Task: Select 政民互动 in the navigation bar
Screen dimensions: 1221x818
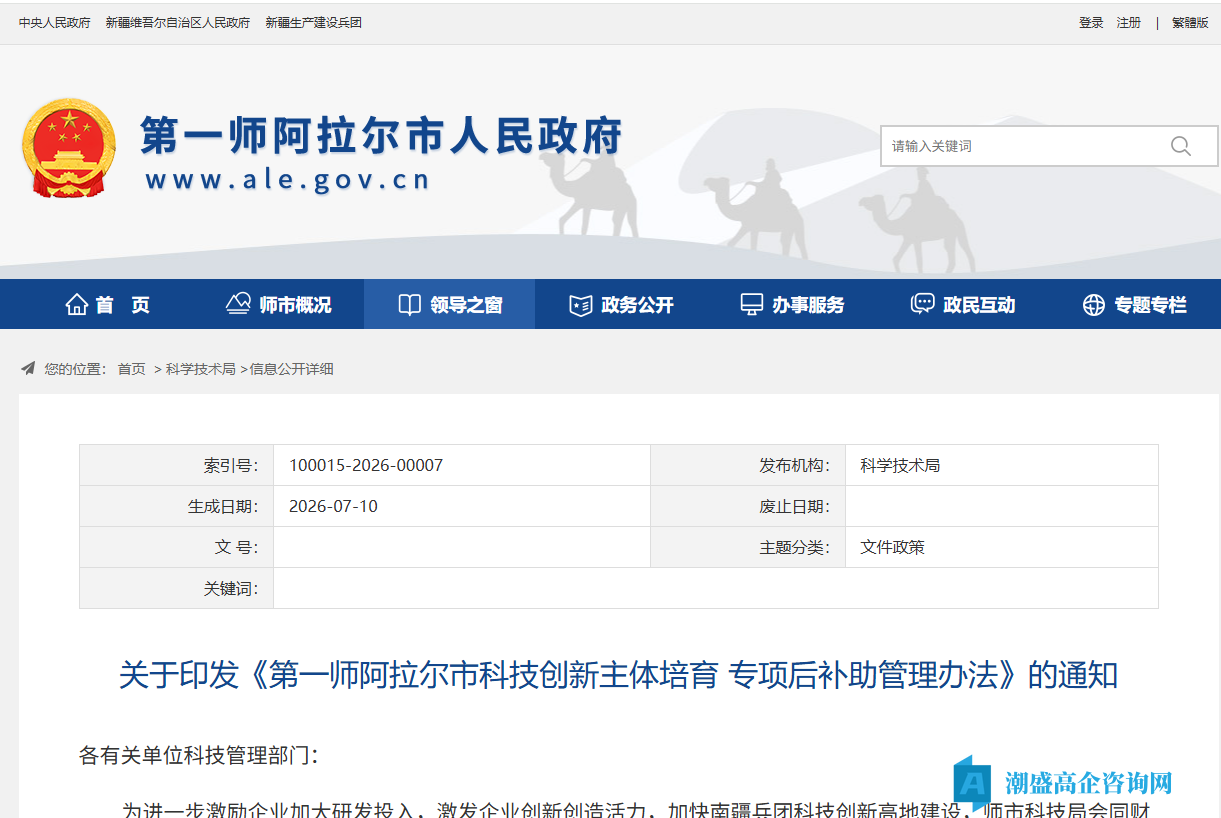Action: tap(963, 305)
